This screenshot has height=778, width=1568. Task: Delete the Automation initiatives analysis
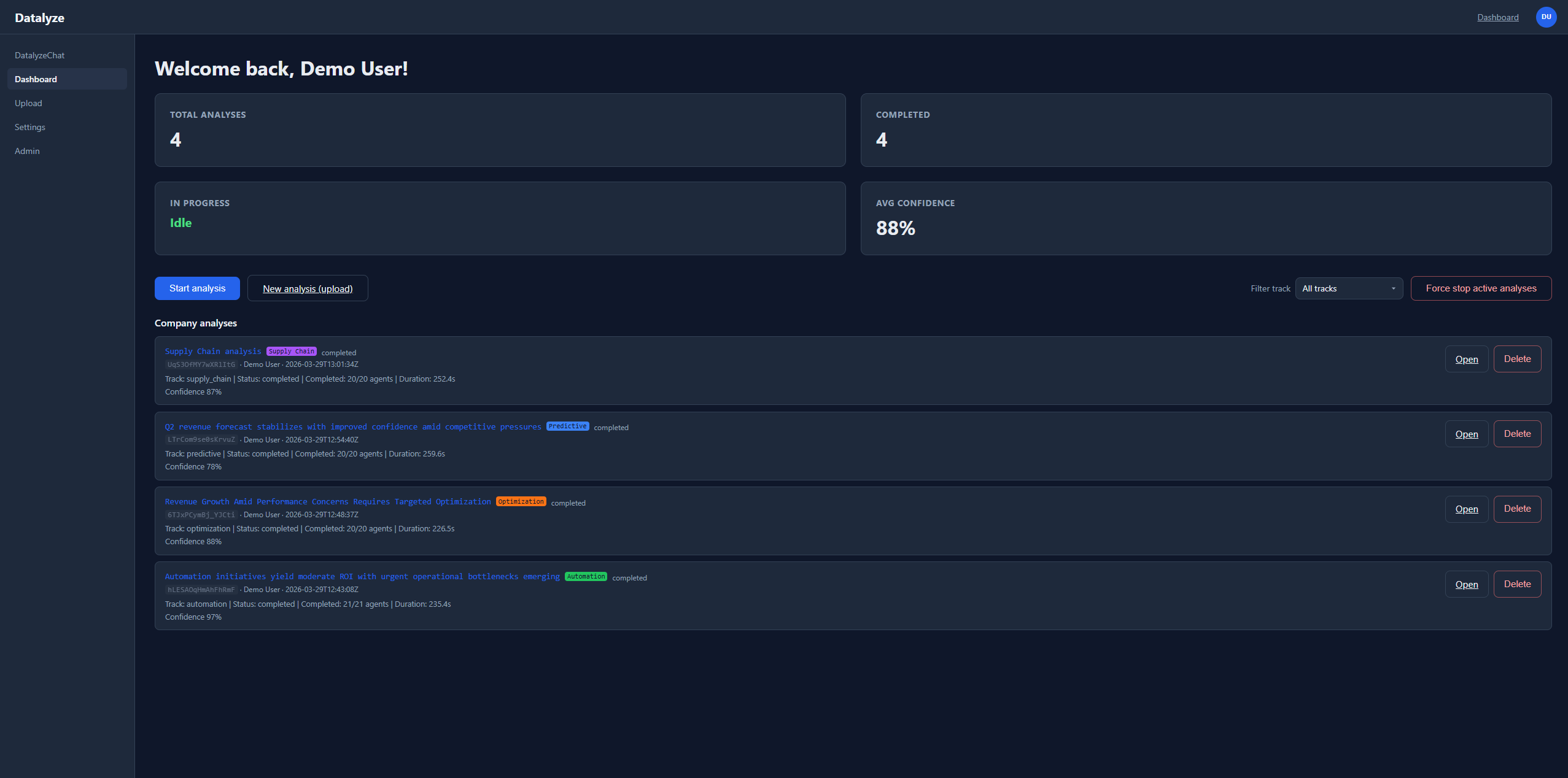coord(1517,584)
